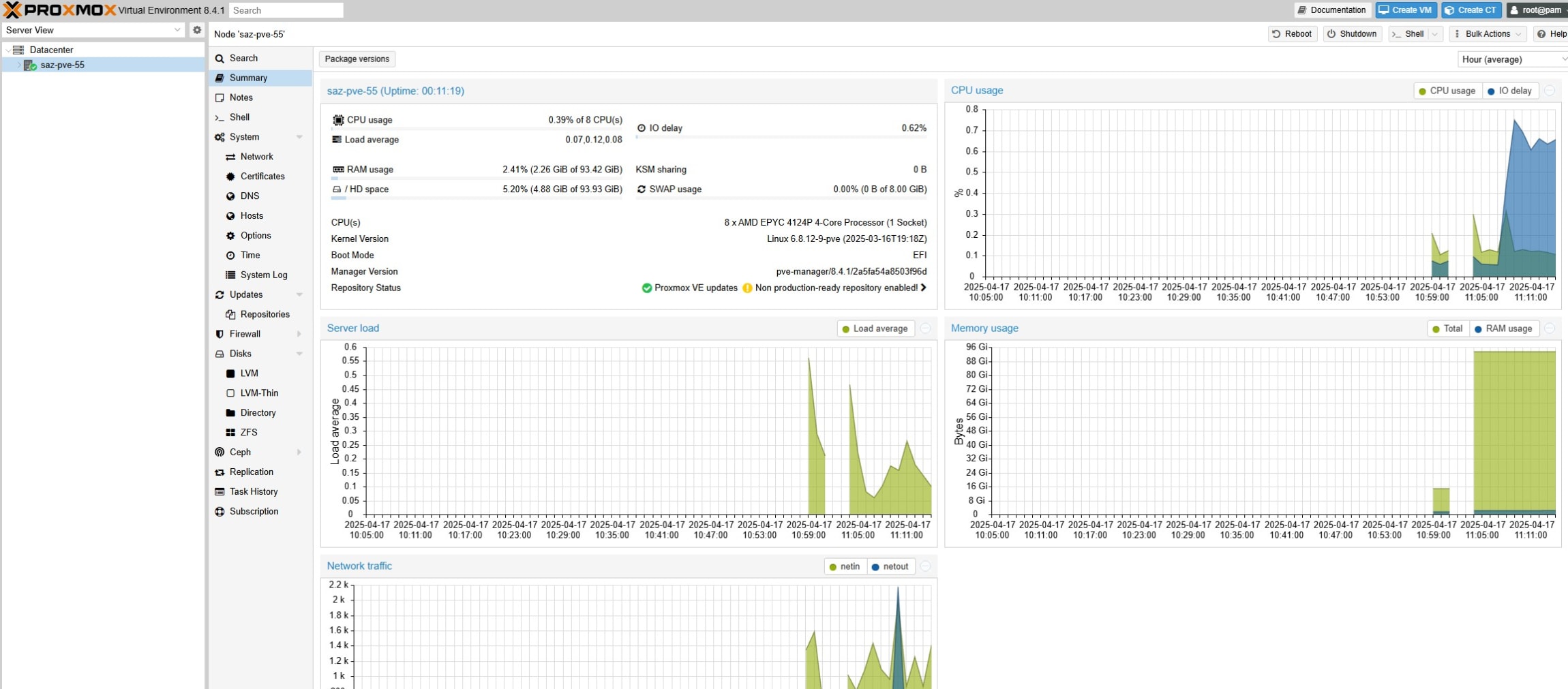Screen dimensions: 1568x689
Task: Open the Task History panel
Action: [253, 491]
